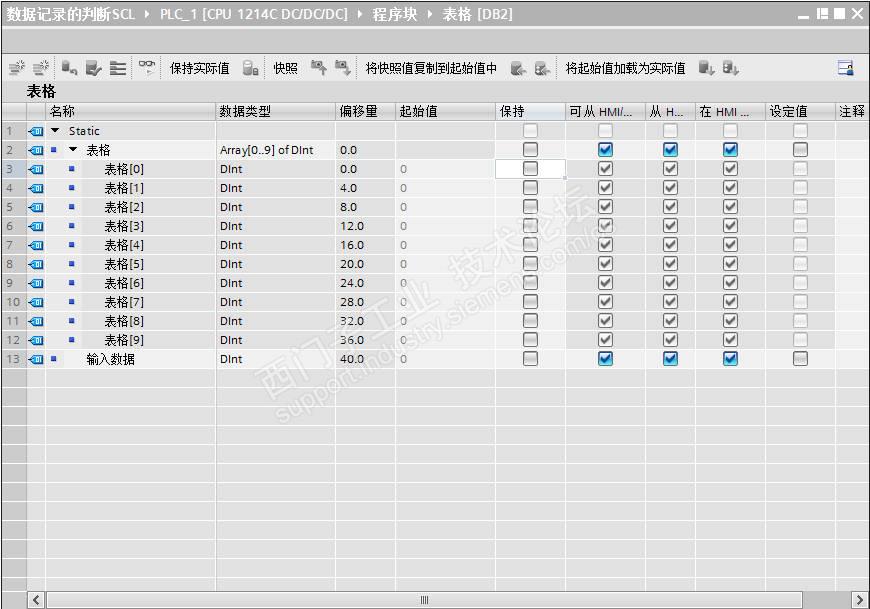Viewport: 870px width, 609px height.
Task: Click row number 7 header
Action: (x=13, y=245)
